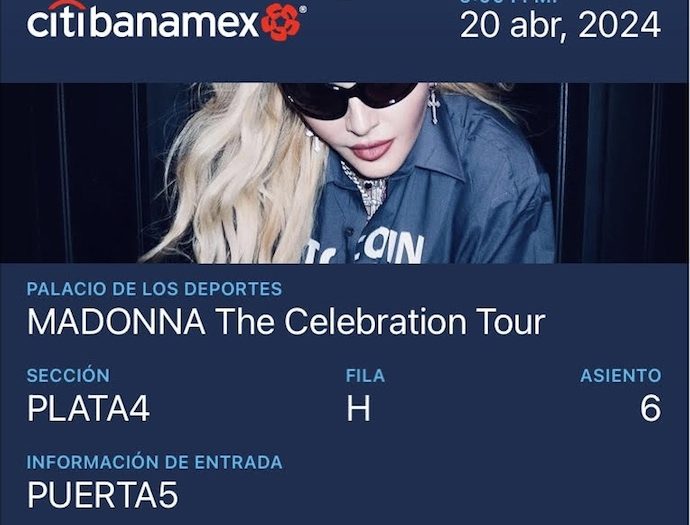
Task: Click the citibanamex logo text
Action: pyautogui.click(x=143, y=21)
